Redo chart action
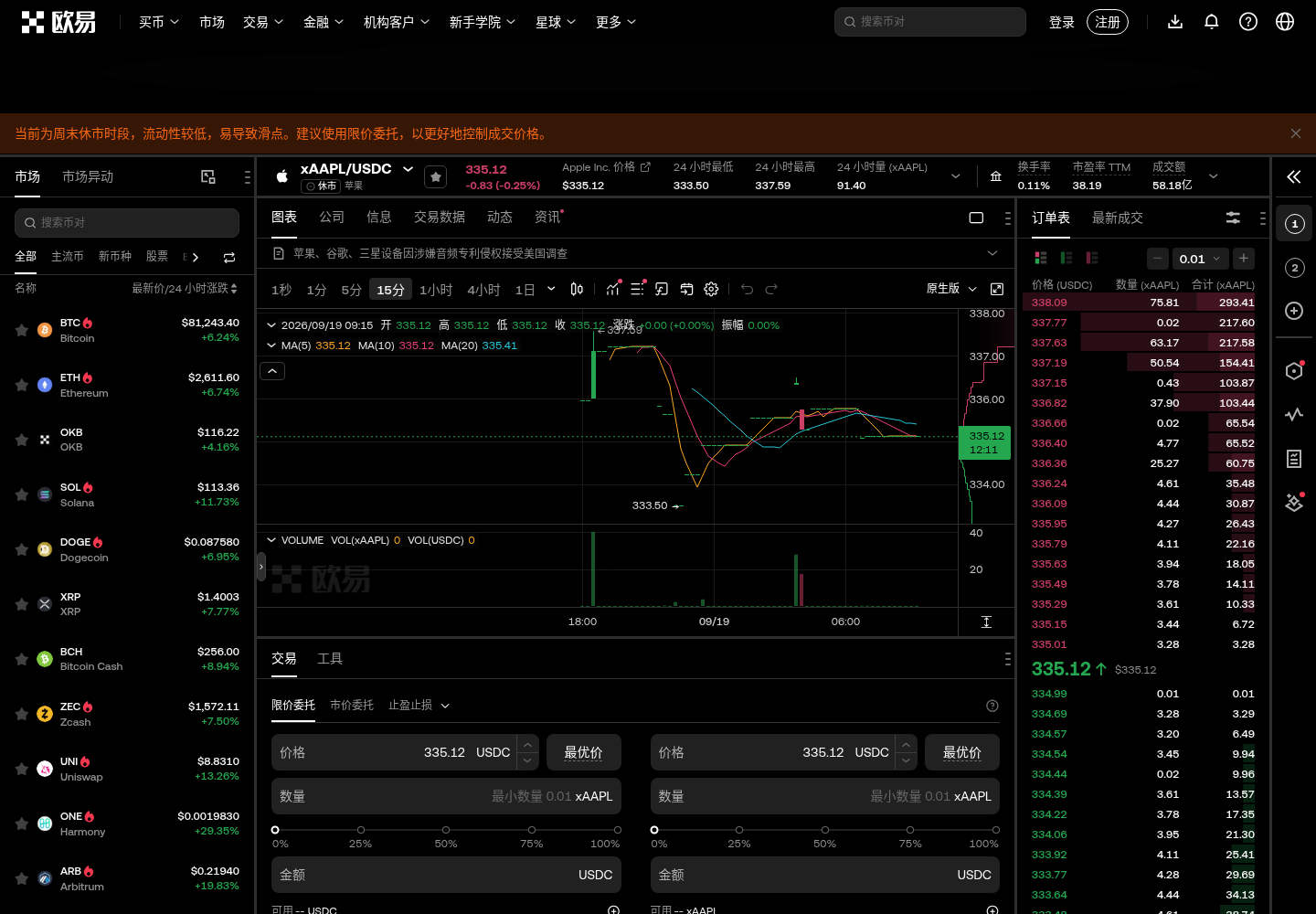The width and height of the screenshot is (1316, 914). 771,289
